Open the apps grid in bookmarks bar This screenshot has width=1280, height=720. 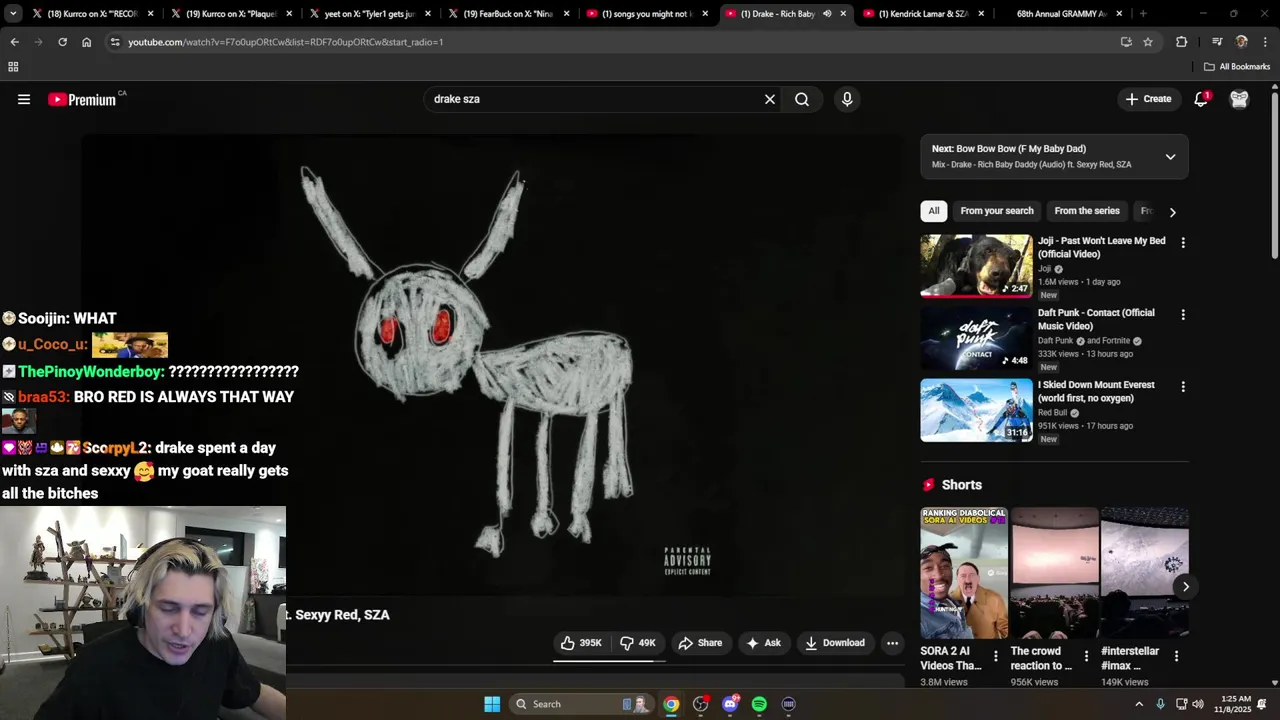pos(13,67)
